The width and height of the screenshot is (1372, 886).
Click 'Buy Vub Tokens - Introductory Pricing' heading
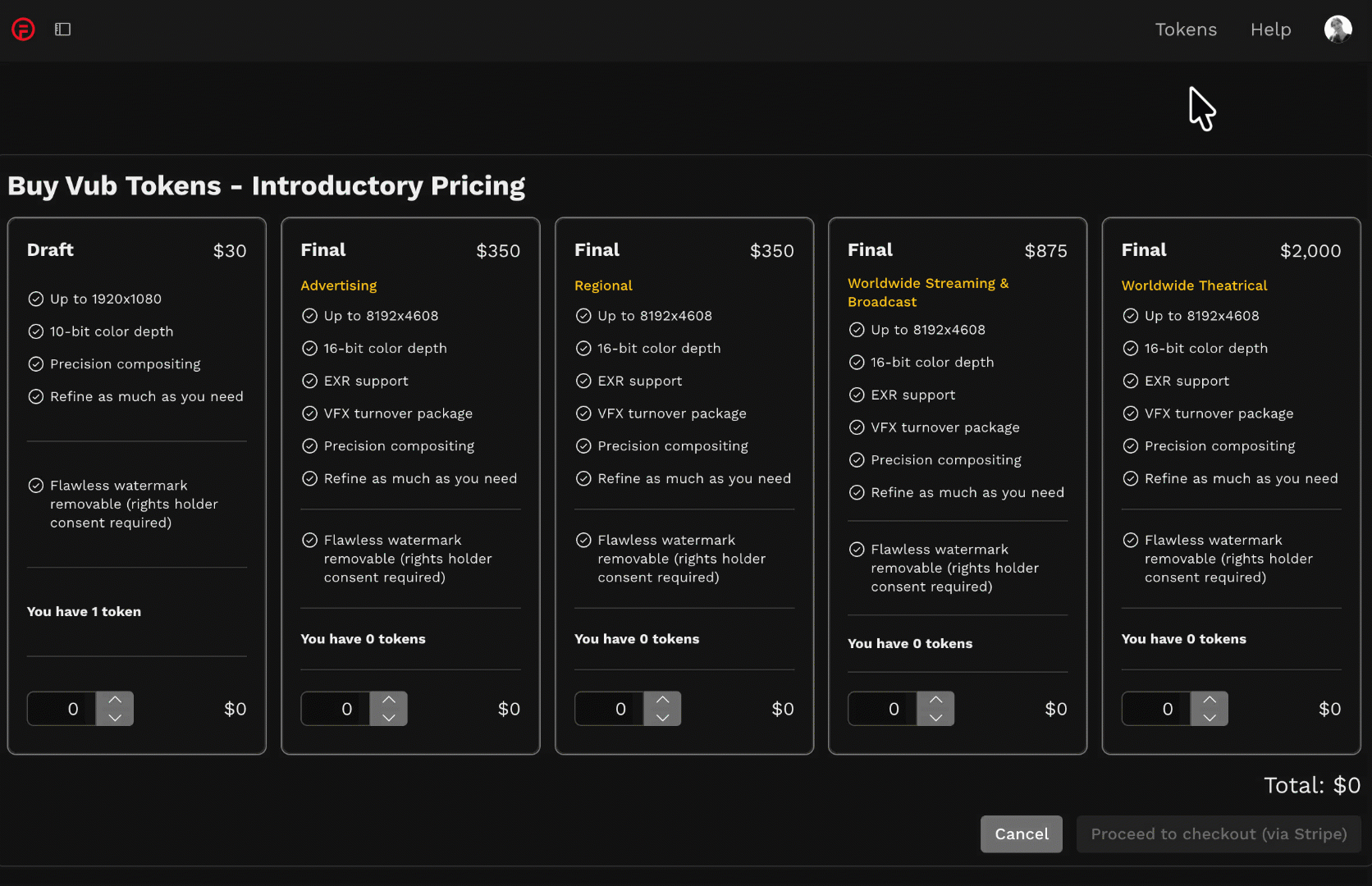pos(266,186)
